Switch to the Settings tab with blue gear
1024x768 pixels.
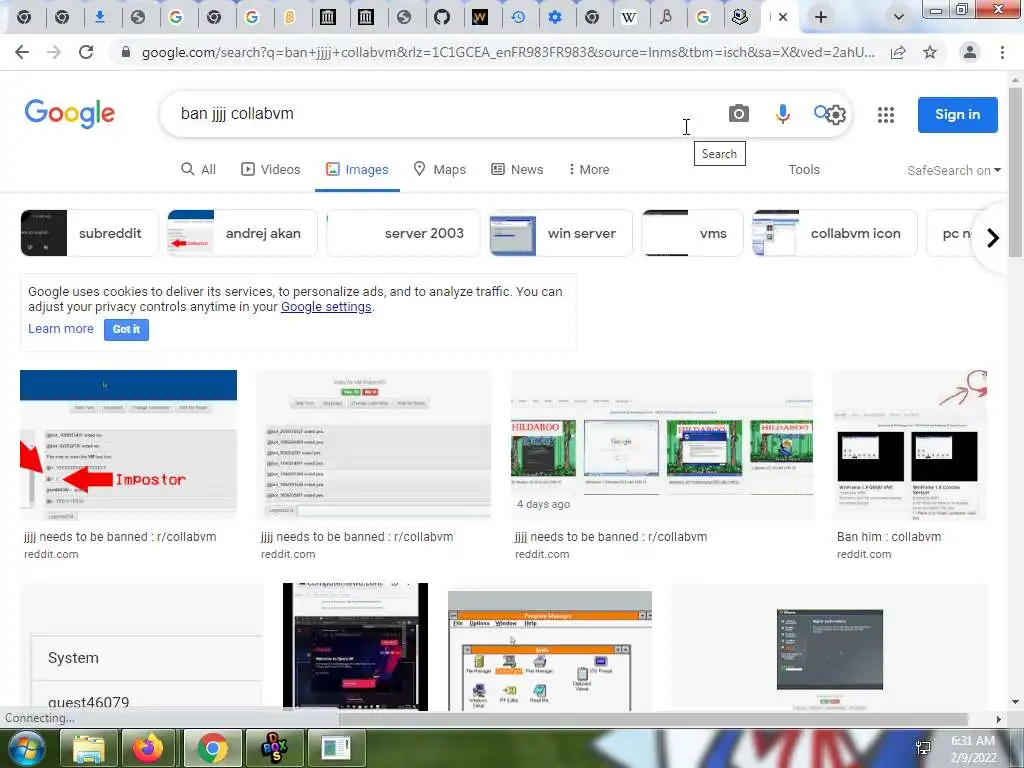555,17
